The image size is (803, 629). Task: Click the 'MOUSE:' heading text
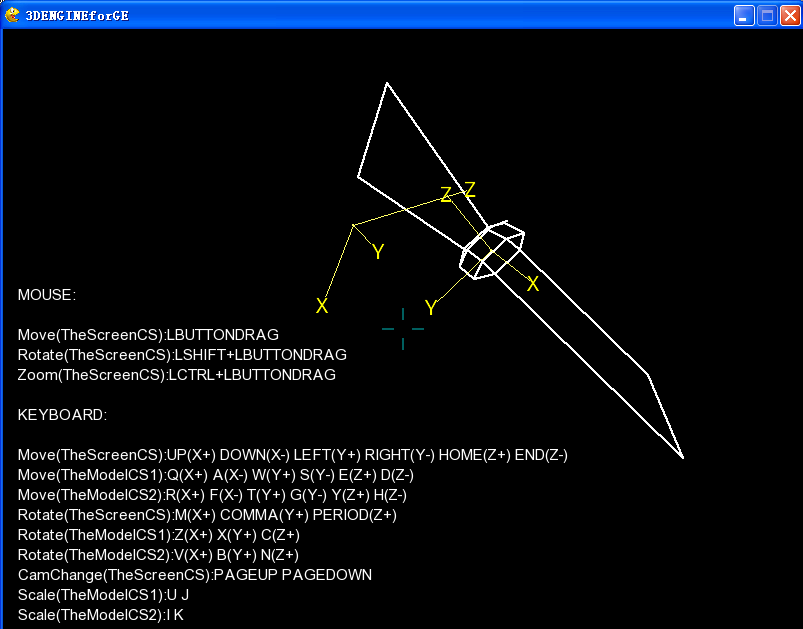(47, 295)
